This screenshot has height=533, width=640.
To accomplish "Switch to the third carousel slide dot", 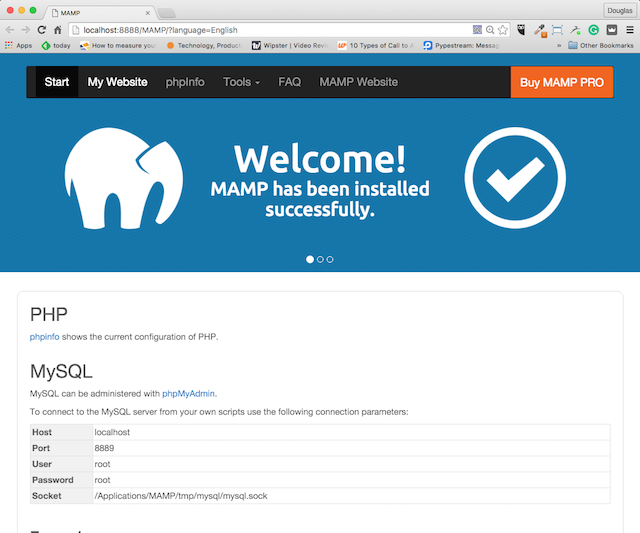I will coord(330,259).
